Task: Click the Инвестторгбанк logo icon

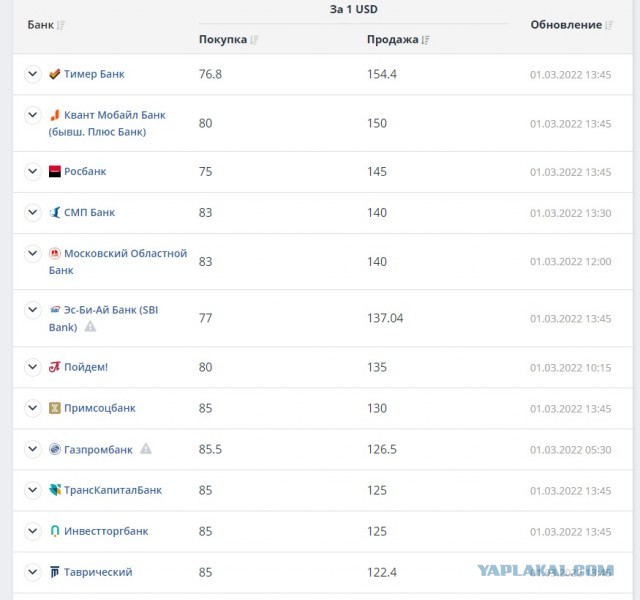Action: click(55, 531)
